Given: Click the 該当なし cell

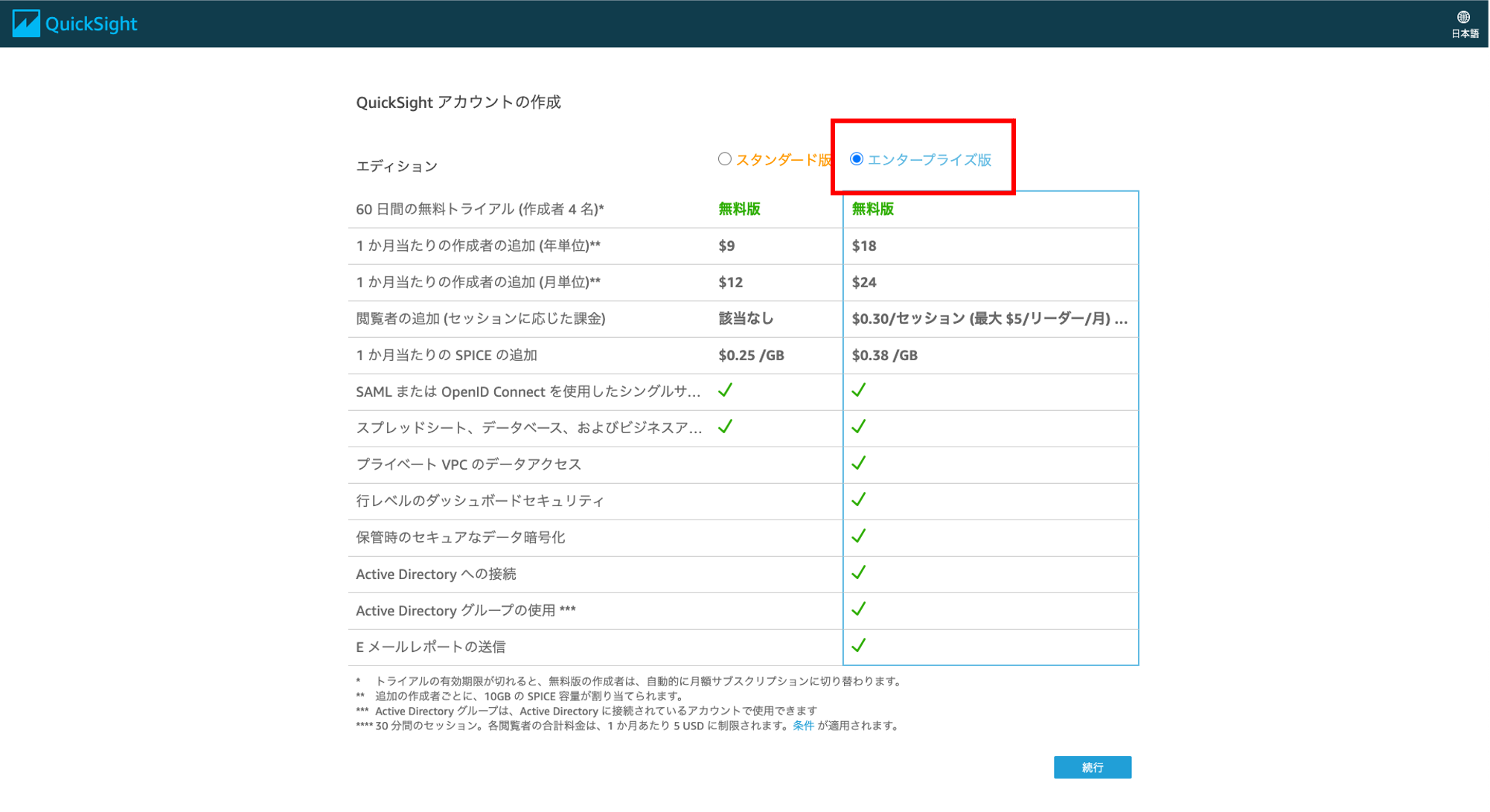Looking at the screenshot, I should tap(746, 319).
